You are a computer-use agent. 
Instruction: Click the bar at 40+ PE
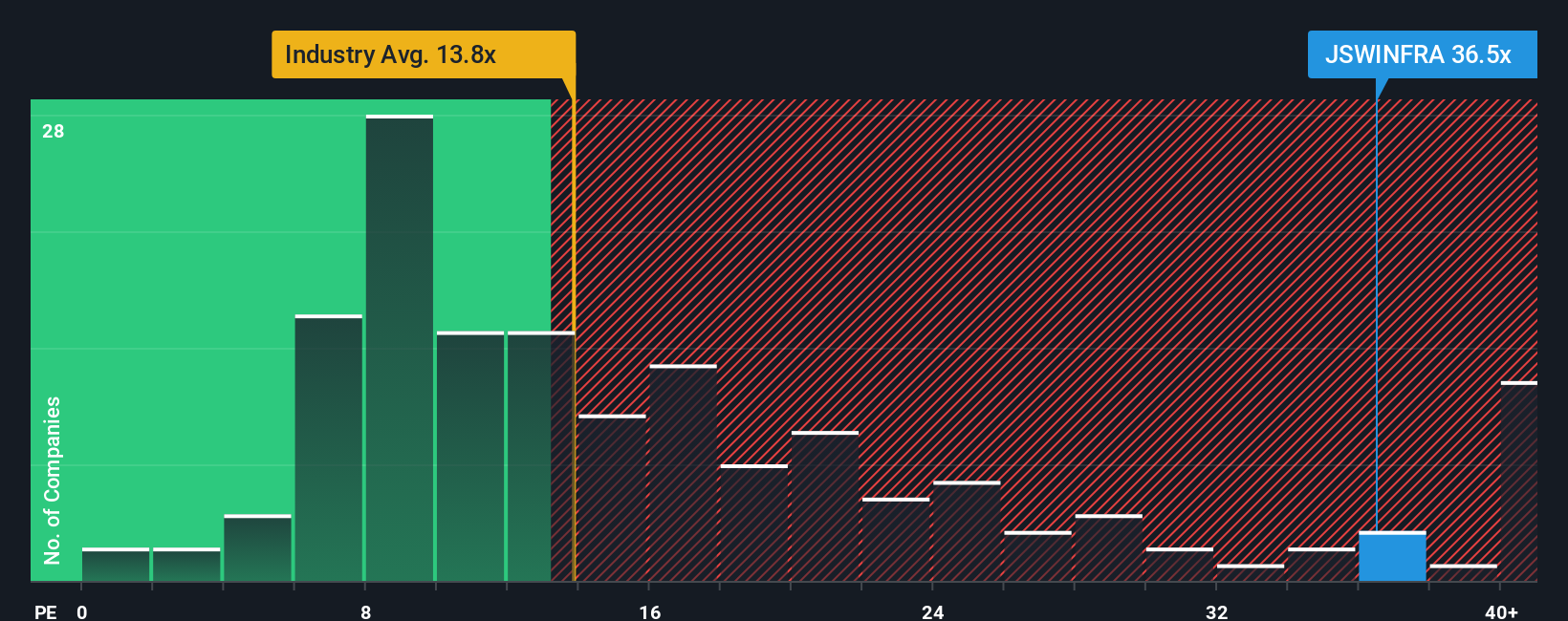pos(1519,482)
